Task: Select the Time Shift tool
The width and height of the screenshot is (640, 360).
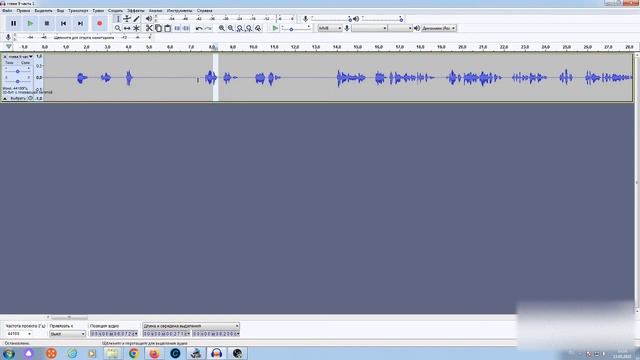Action: (127, 28)
